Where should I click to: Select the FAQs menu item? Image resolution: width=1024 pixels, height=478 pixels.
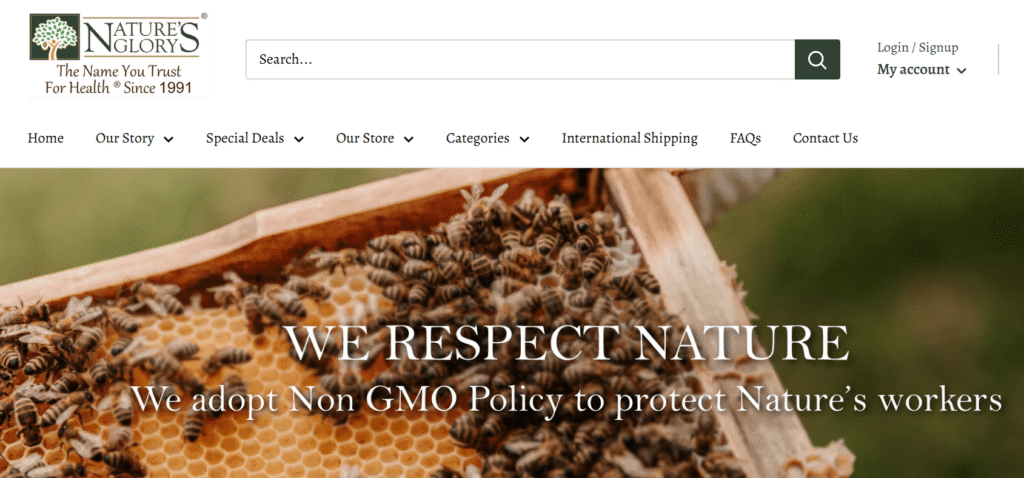click(x=745, y=138)
